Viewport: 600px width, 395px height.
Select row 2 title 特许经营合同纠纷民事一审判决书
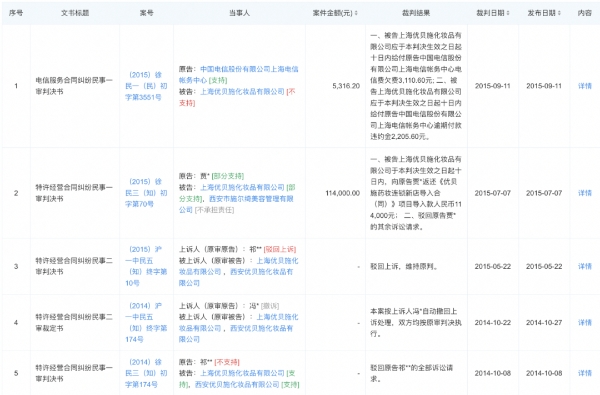point(74,193)
